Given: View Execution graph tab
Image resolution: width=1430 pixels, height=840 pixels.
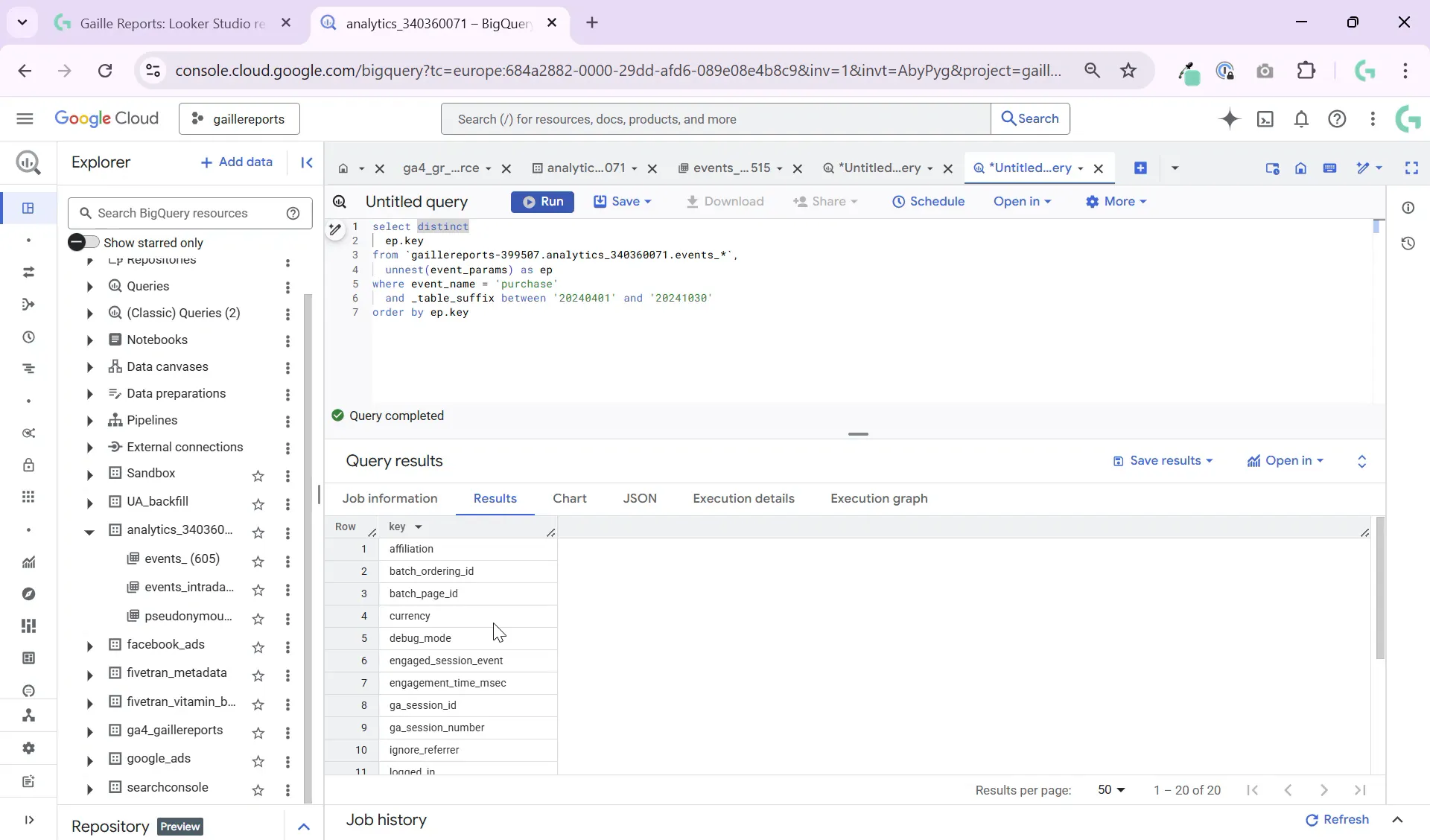Looking at the screenshot, I should (879, 499).
